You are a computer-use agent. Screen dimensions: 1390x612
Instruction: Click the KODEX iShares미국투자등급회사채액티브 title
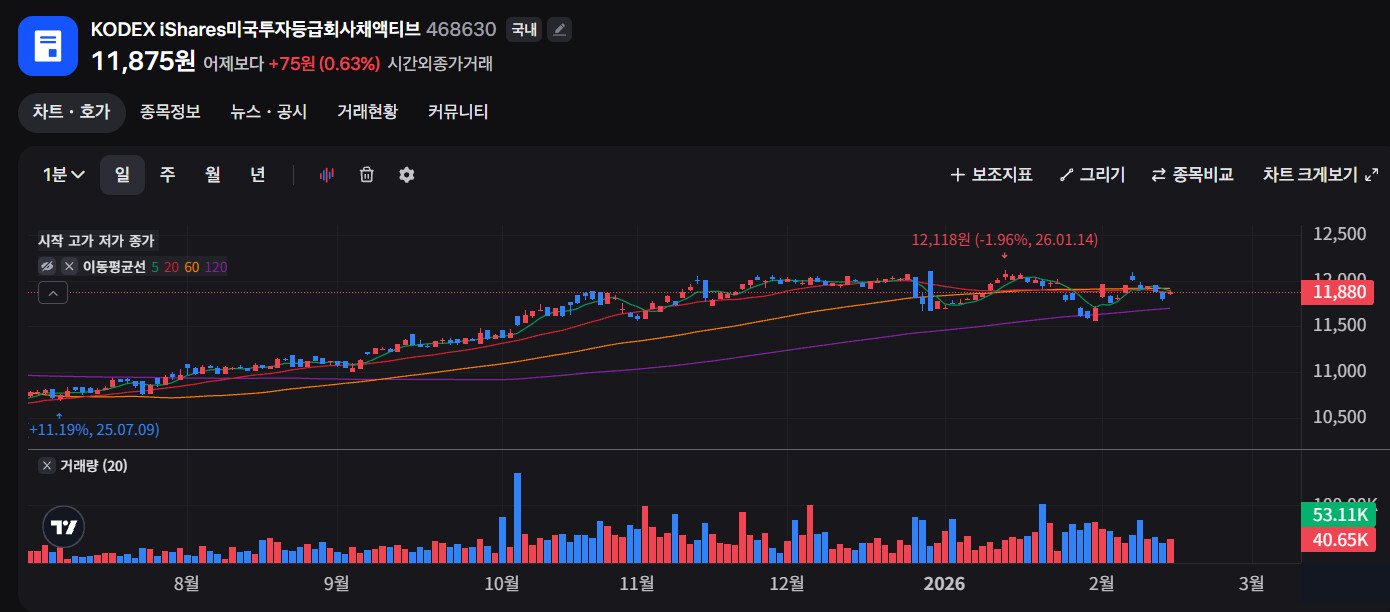point(256,29)
